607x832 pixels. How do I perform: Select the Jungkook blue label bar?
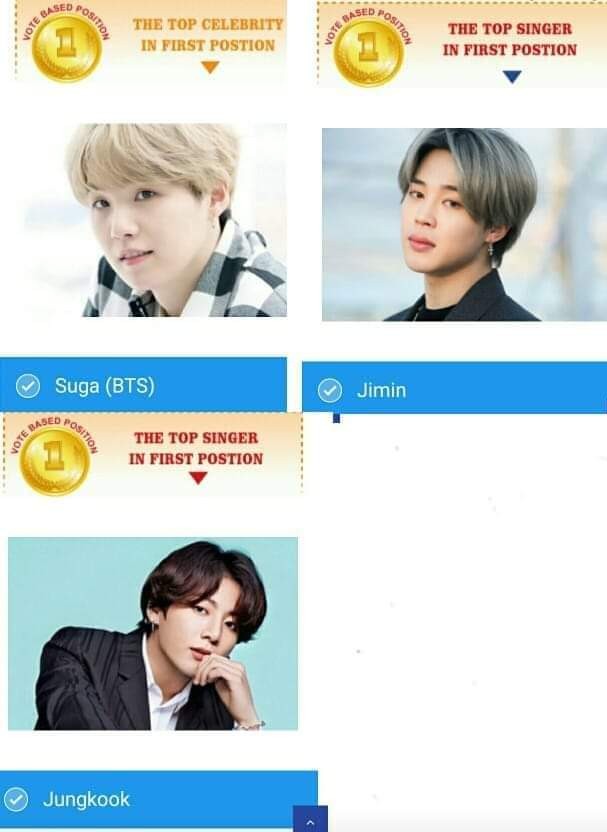(159, 799)
